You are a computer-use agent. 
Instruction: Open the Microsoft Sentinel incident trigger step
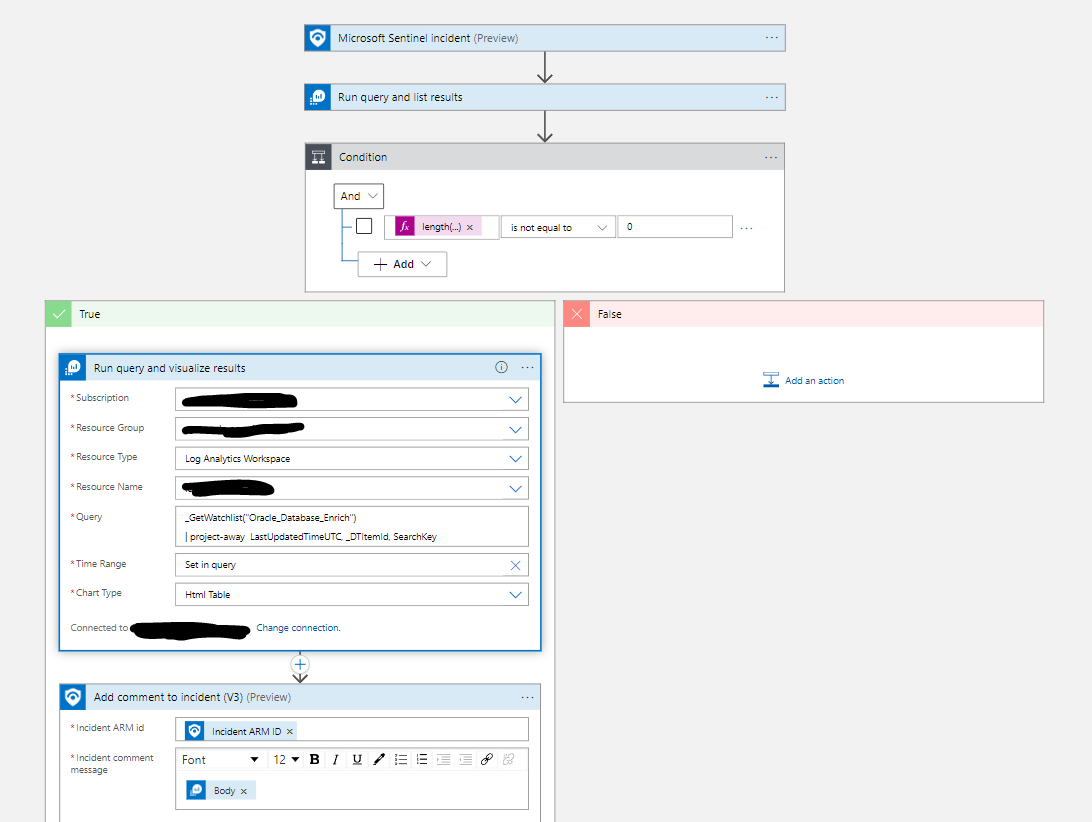click(545, 38)
